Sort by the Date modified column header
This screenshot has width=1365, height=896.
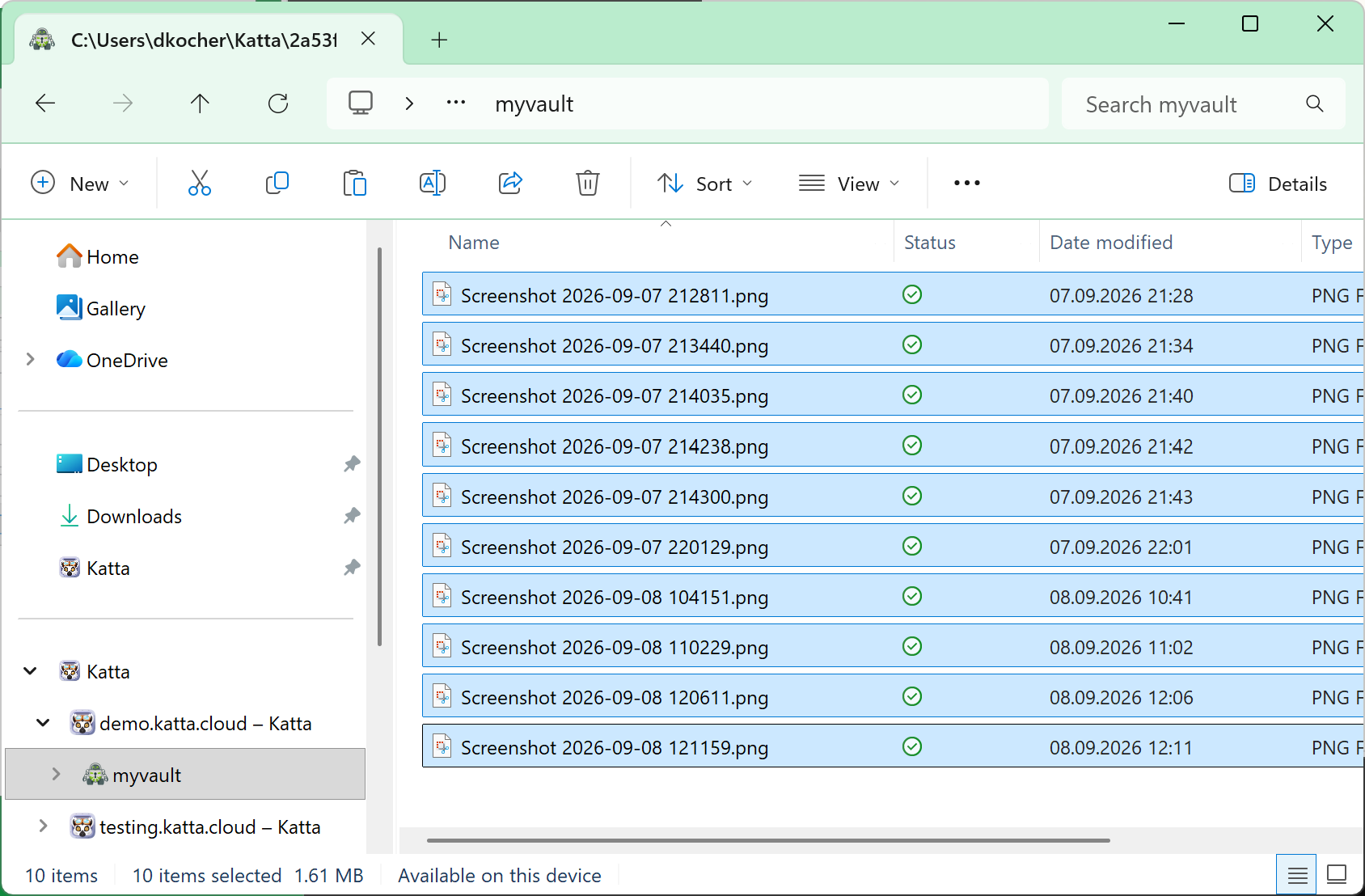(1170, 243)
